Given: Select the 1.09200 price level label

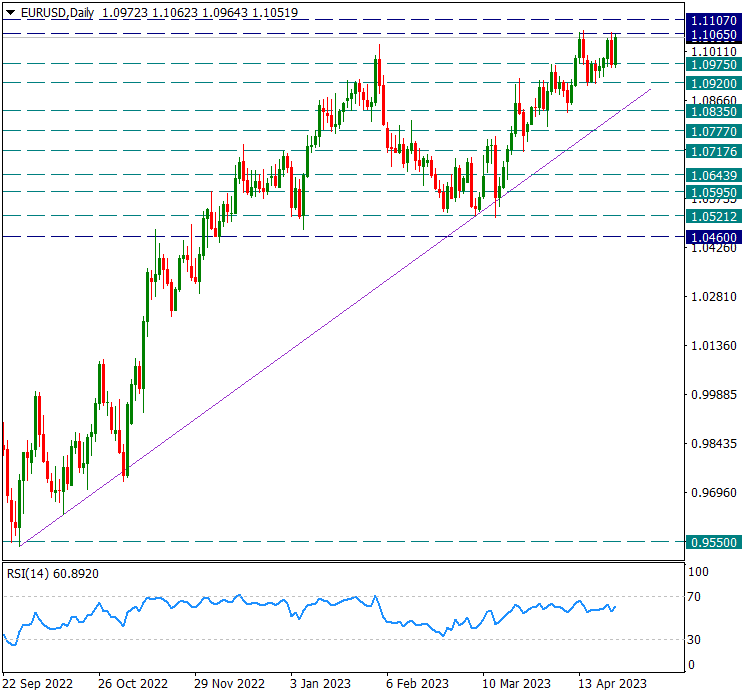Looking at the screenshot, I should (x=714, y=83).
